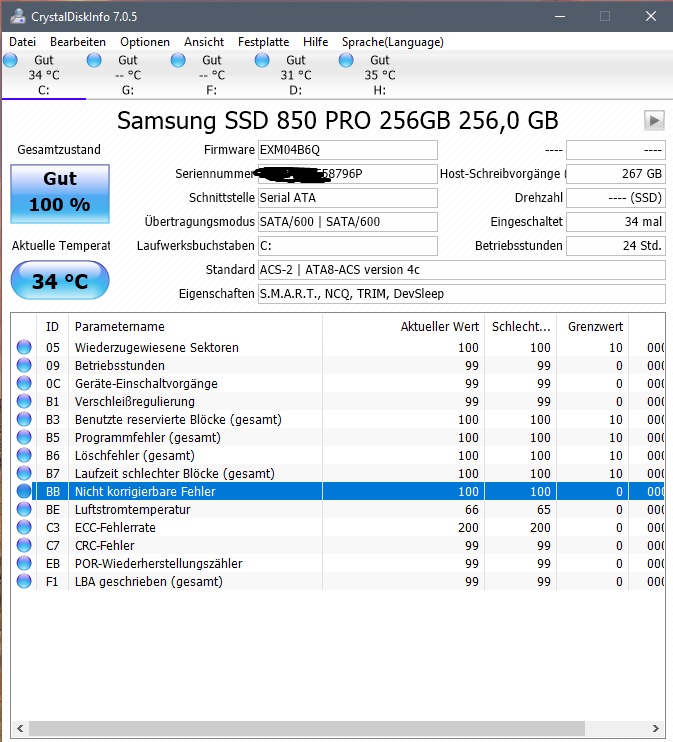Select the Verschleißregulierung parameter name
This screenshot has height=742, width=673.
coord(135,402)
